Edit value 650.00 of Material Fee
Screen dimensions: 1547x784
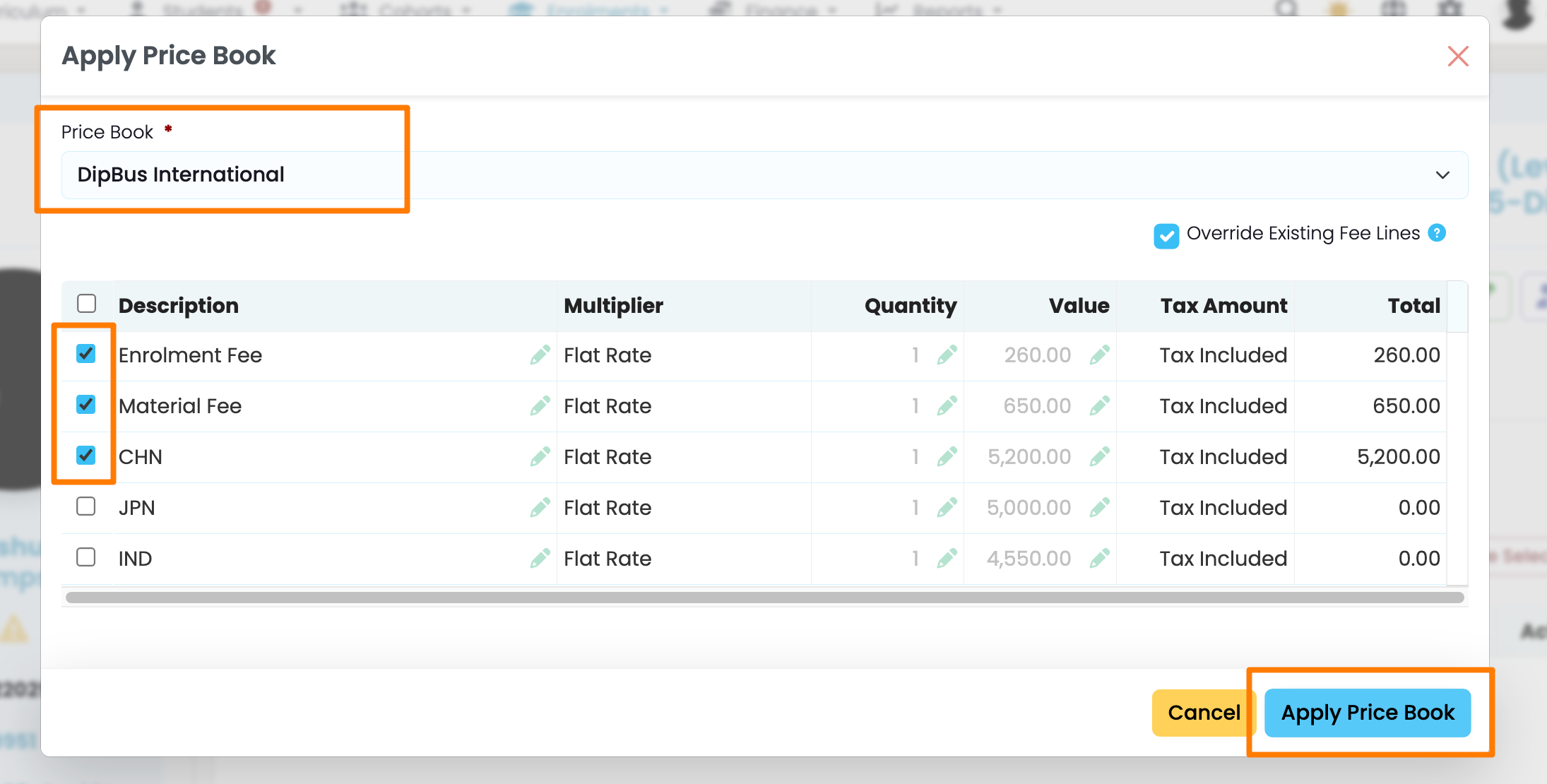(1100, 405)
